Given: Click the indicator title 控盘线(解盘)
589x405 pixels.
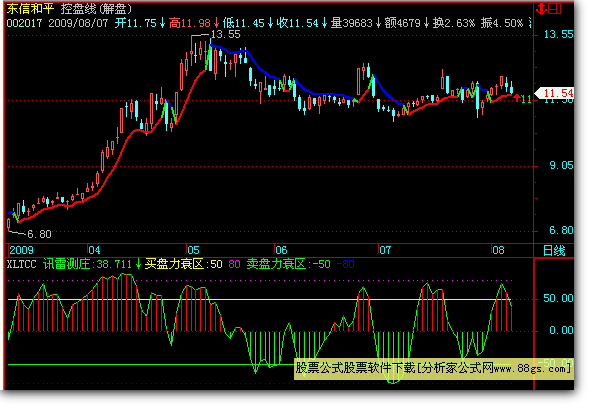Looking at the screenshot, I should tap(97, 8).
